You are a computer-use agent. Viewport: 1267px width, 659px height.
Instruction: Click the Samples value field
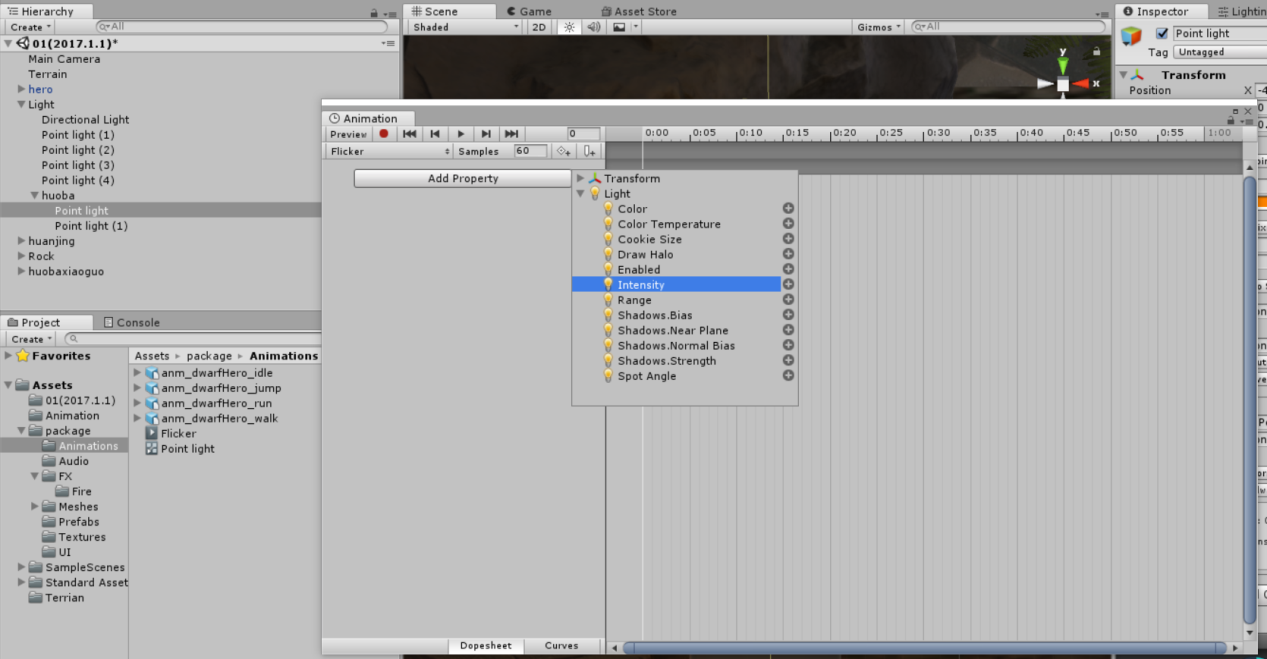[x=530, y=151]
